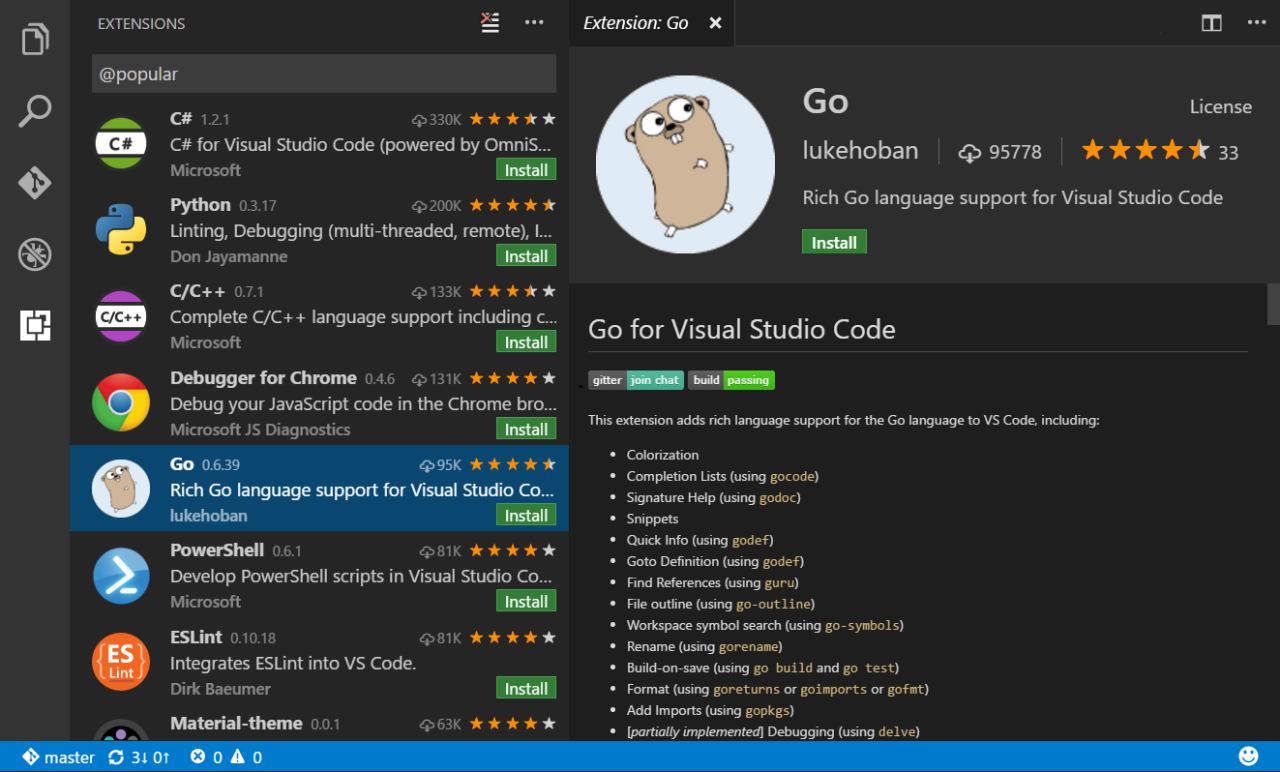Click the feedback smiley icon
Screen dimensions: 1280x772
click(1248, 756)
